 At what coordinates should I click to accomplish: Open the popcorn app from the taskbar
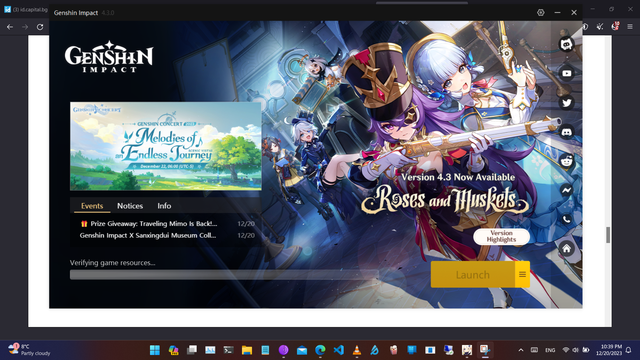click(x=393, y=350)
